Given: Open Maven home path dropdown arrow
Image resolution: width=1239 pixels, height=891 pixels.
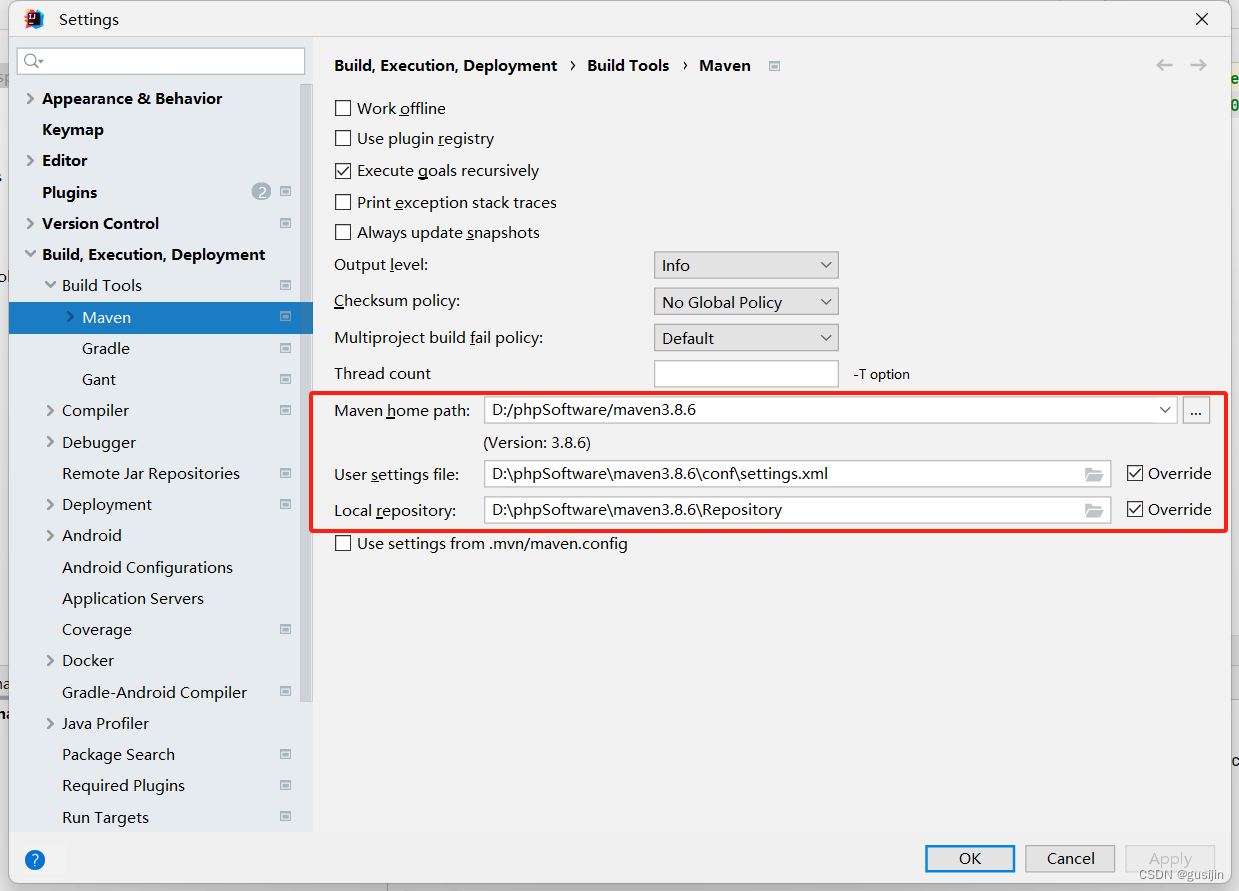Looking at the screenshot, I should (1165, 410).
